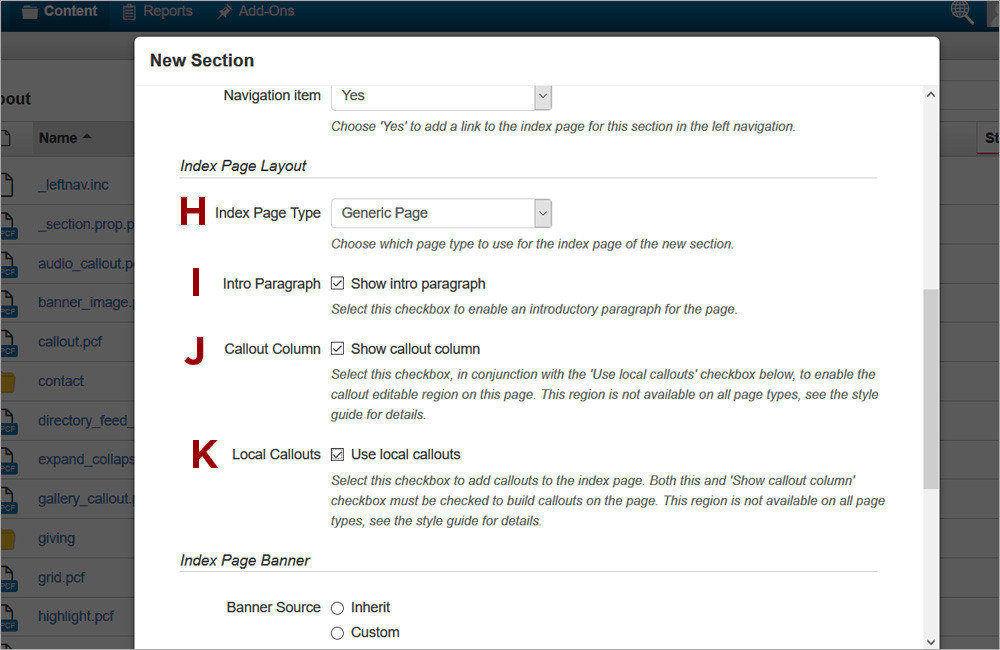Select the Custom banner source option
This screenshot has width=1000, height=650.
[x=336, y=632]
